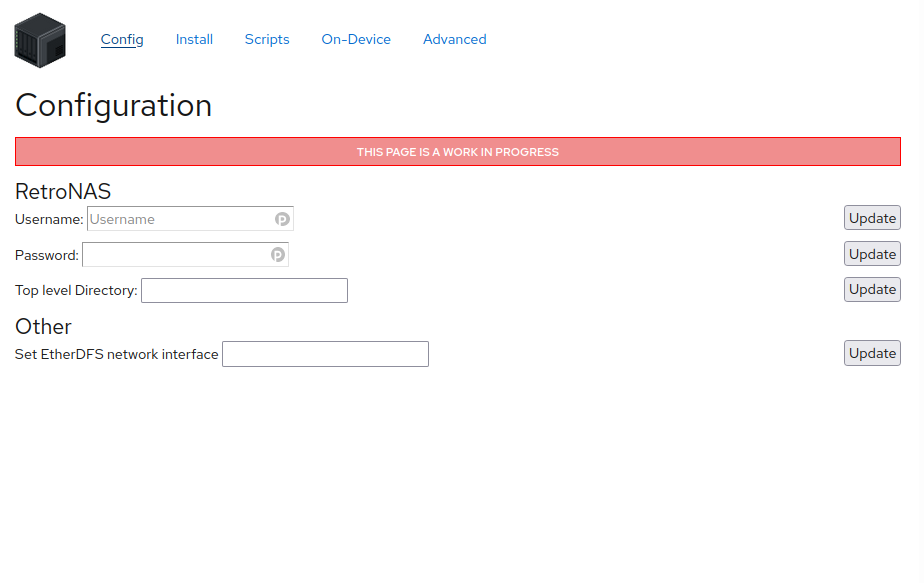Click the 'Top level Directory:' label

coord(76,291)
